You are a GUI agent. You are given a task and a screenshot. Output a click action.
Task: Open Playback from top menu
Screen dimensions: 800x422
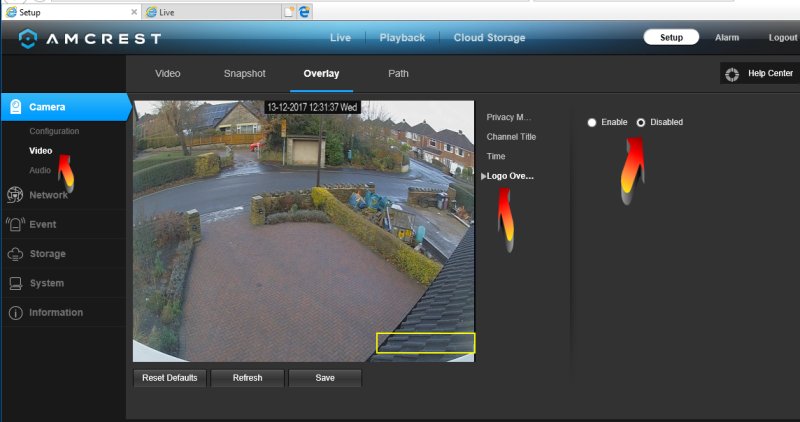[402, 38]
